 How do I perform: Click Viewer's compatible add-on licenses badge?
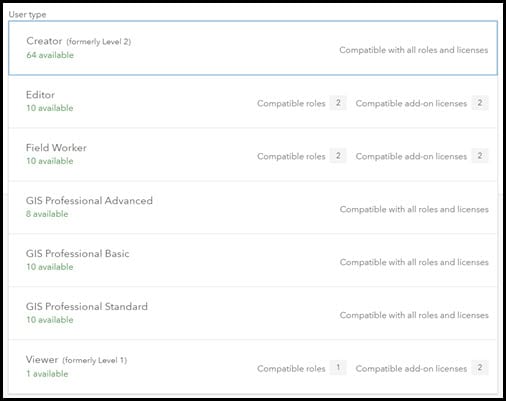[x=480, y=368]
